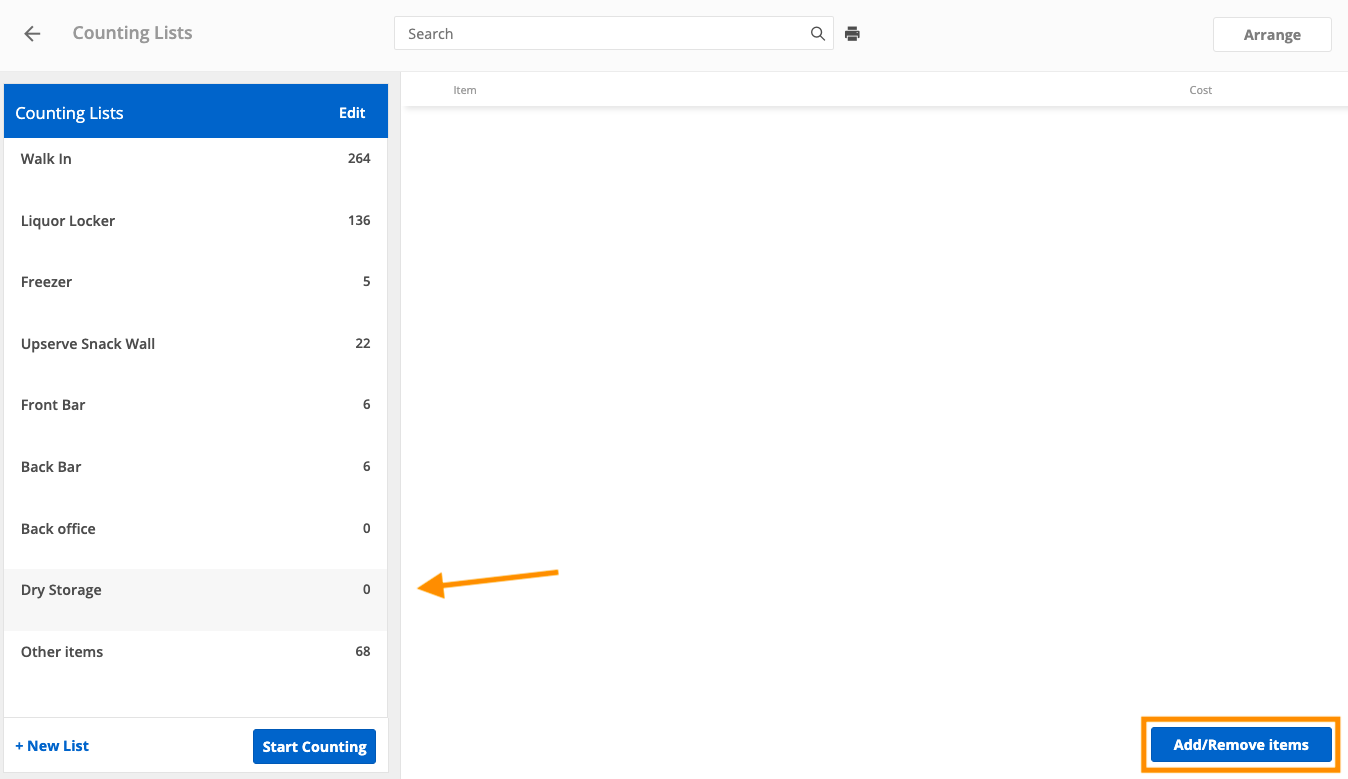This screenshot has width=1348, height=779.
Task: Open the Other items list
Action: coord(195,652)
